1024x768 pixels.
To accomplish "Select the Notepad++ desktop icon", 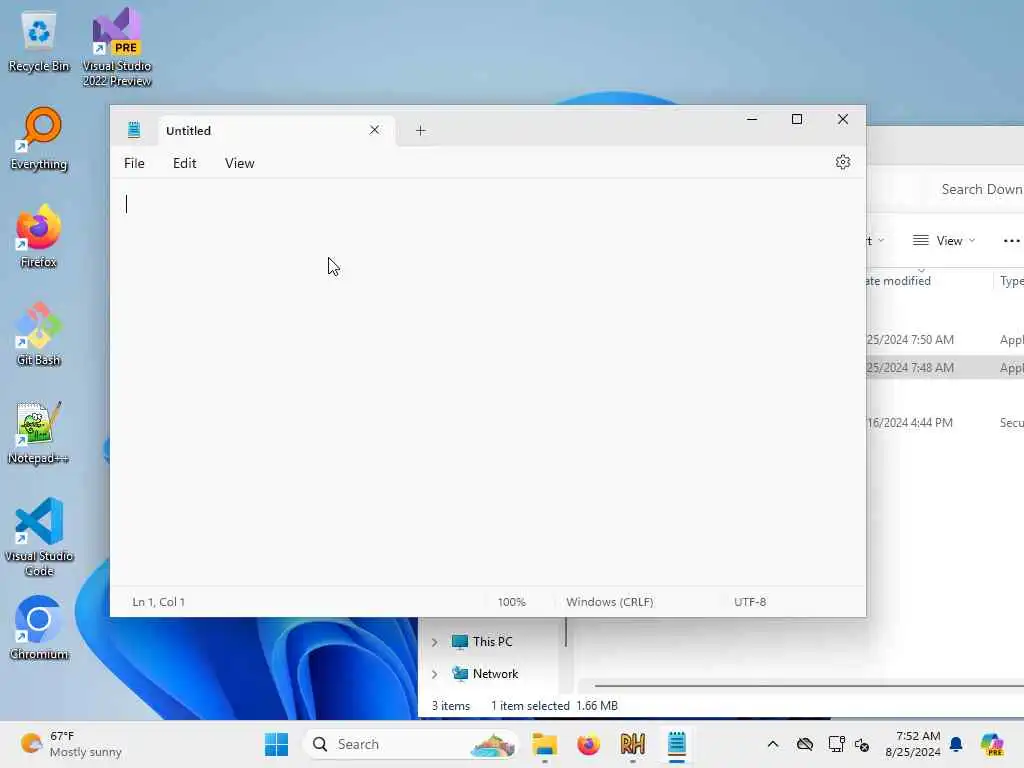I will [38, 432].
